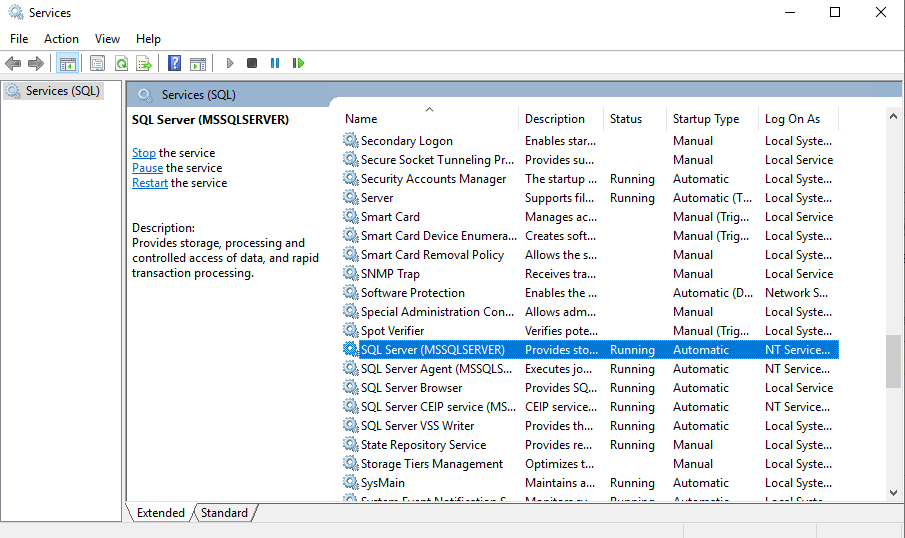Viewport: 905px width, 538px height.
Task: Click 'Network S...' log on cell
Action: click(x=796, y=293)
